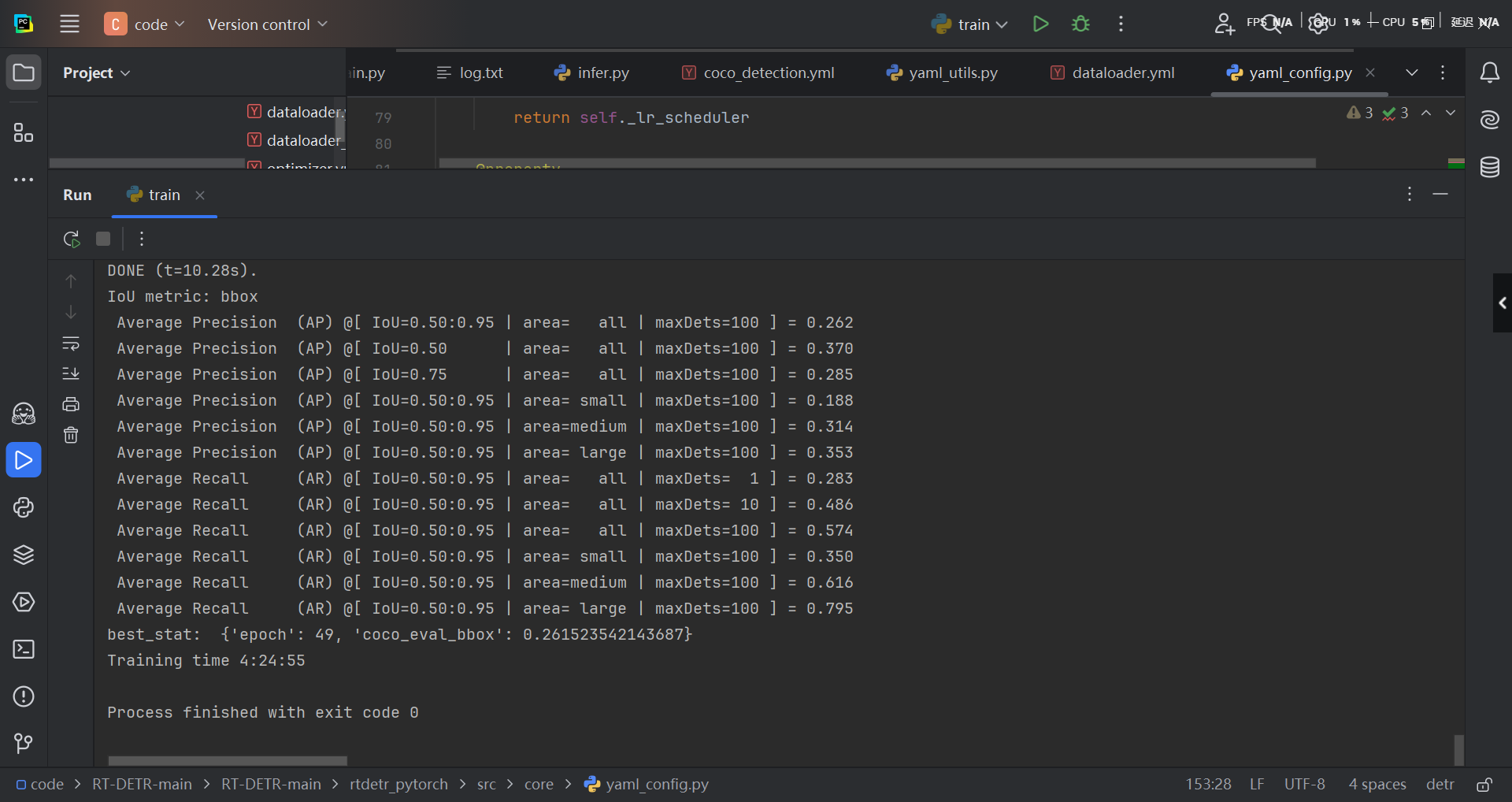Go to next highlighted problem arrow

coord(1451,113)
